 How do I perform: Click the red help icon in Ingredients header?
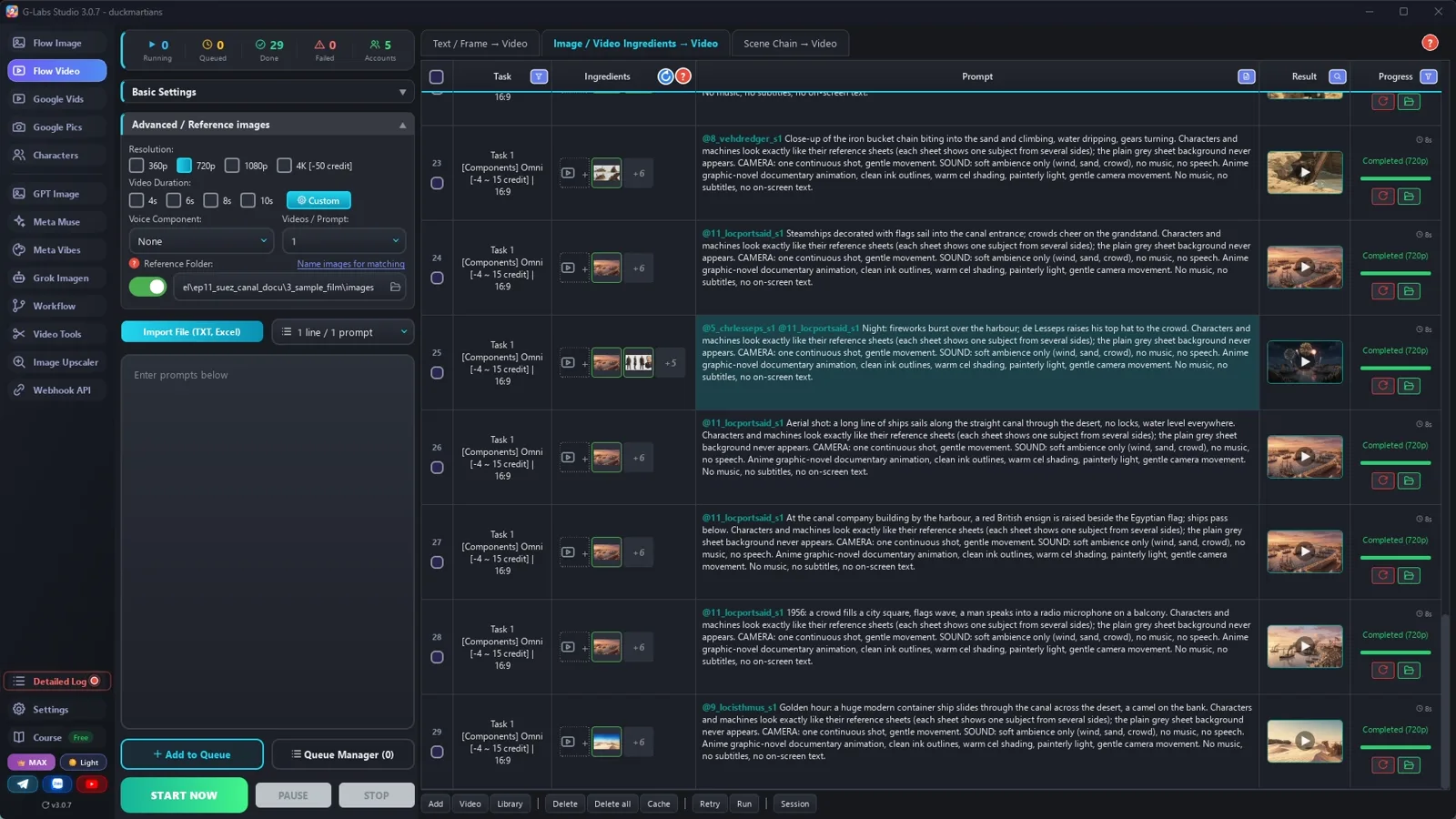[x=682, y=76]
